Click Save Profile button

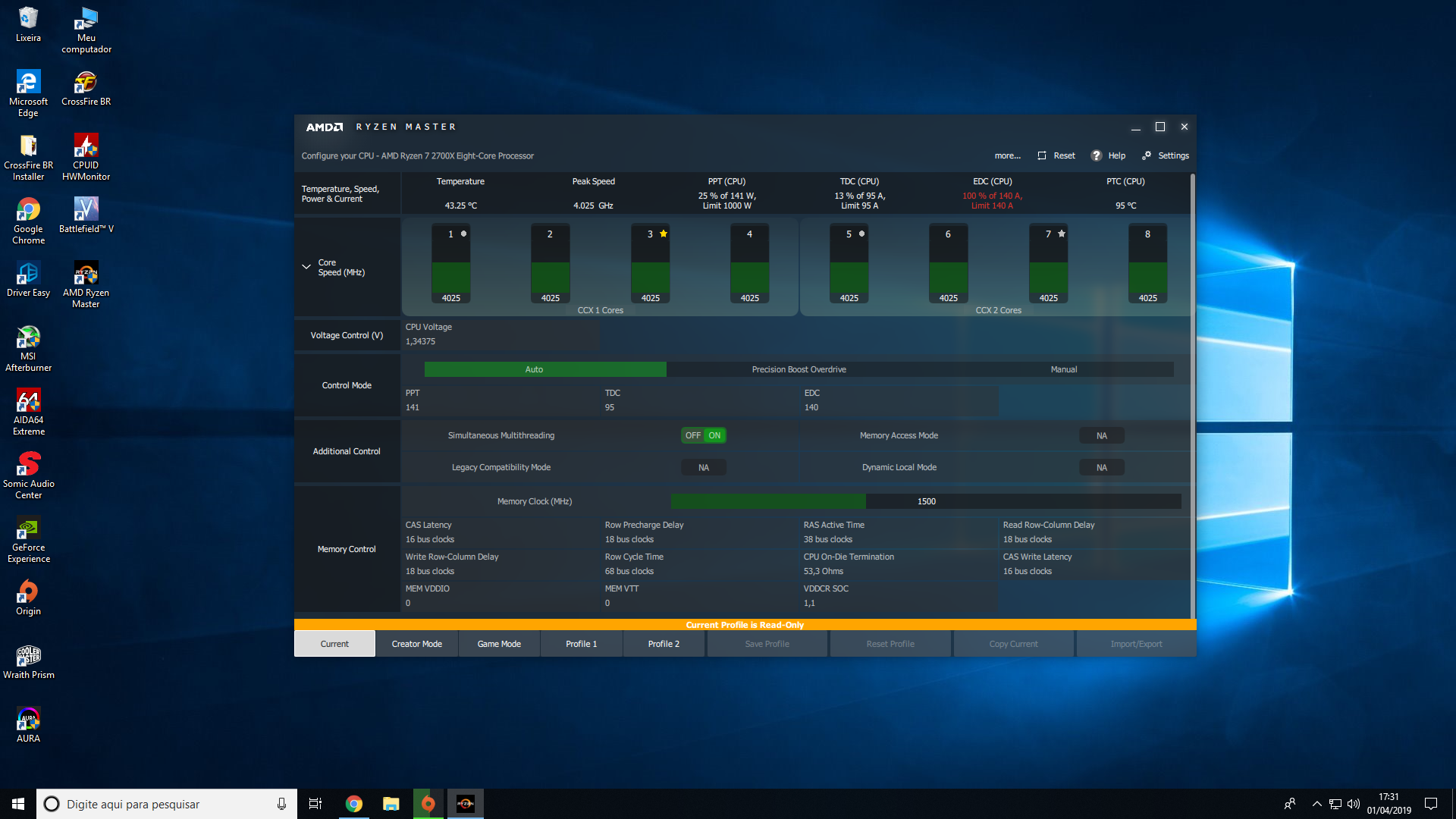coord(767,644)
